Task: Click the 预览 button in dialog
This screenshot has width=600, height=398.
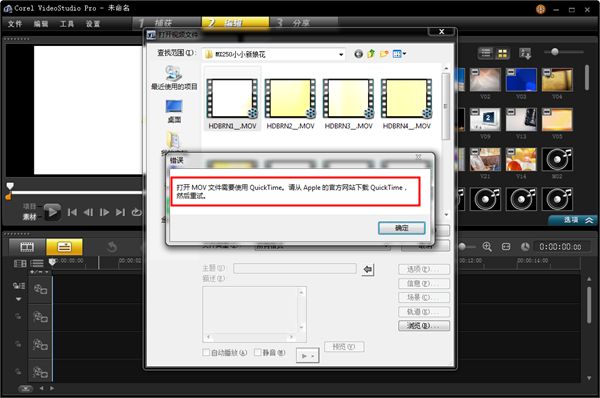Action: tap(344, 347)
